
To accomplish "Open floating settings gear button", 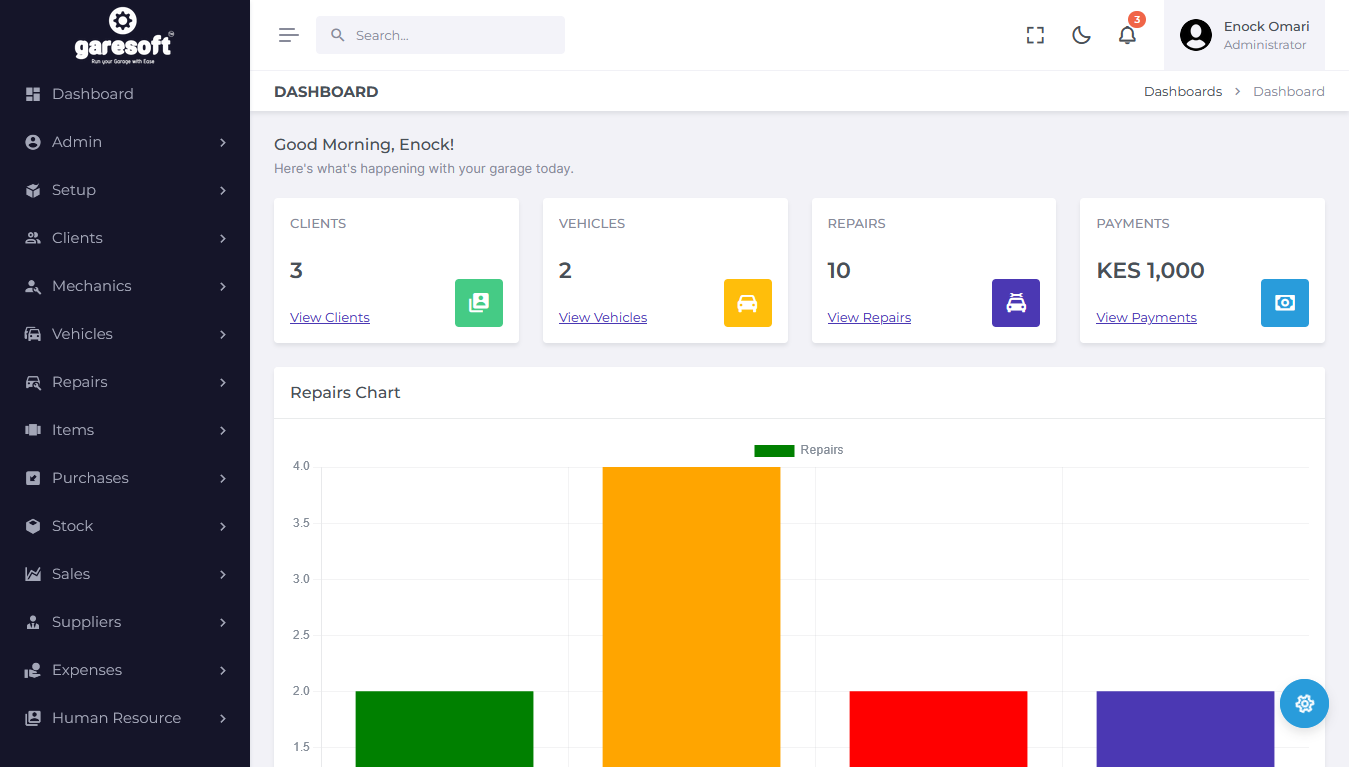I will coord(1304,704).
